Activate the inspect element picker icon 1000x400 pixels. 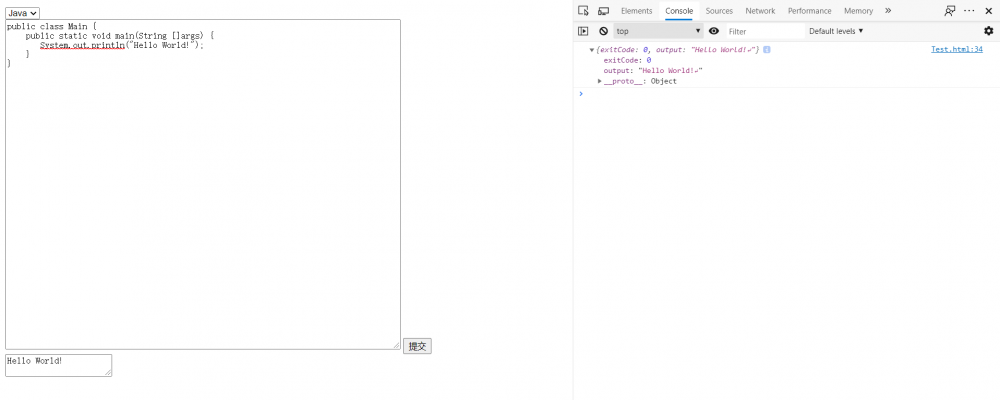(x=583, y=11)
